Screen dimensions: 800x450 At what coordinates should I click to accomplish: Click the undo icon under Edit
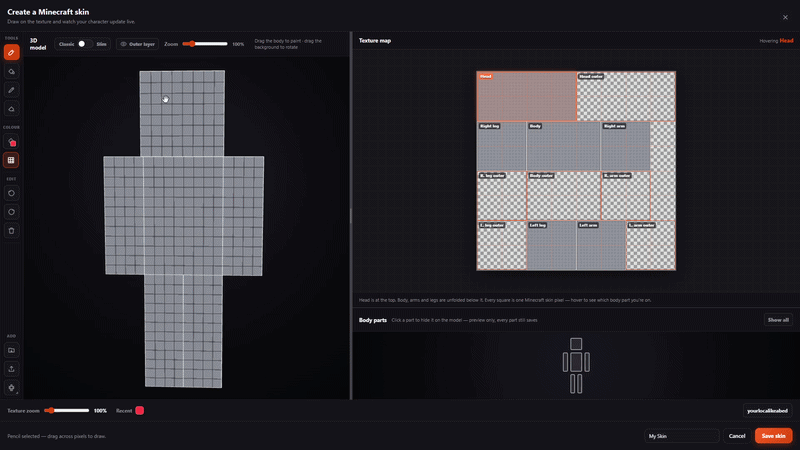coord(11,193)
